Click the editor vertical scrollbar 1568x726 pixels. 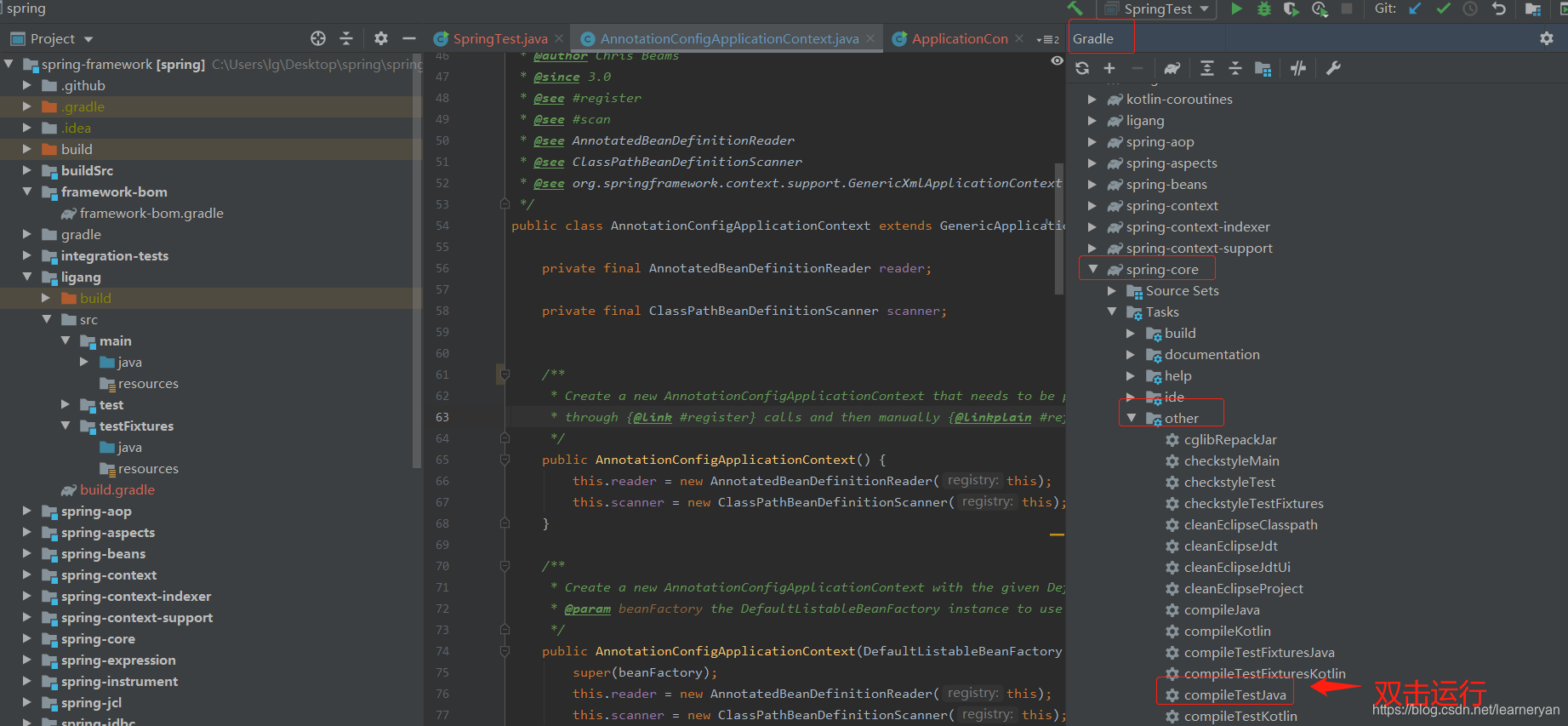[x=1059, y=228]
